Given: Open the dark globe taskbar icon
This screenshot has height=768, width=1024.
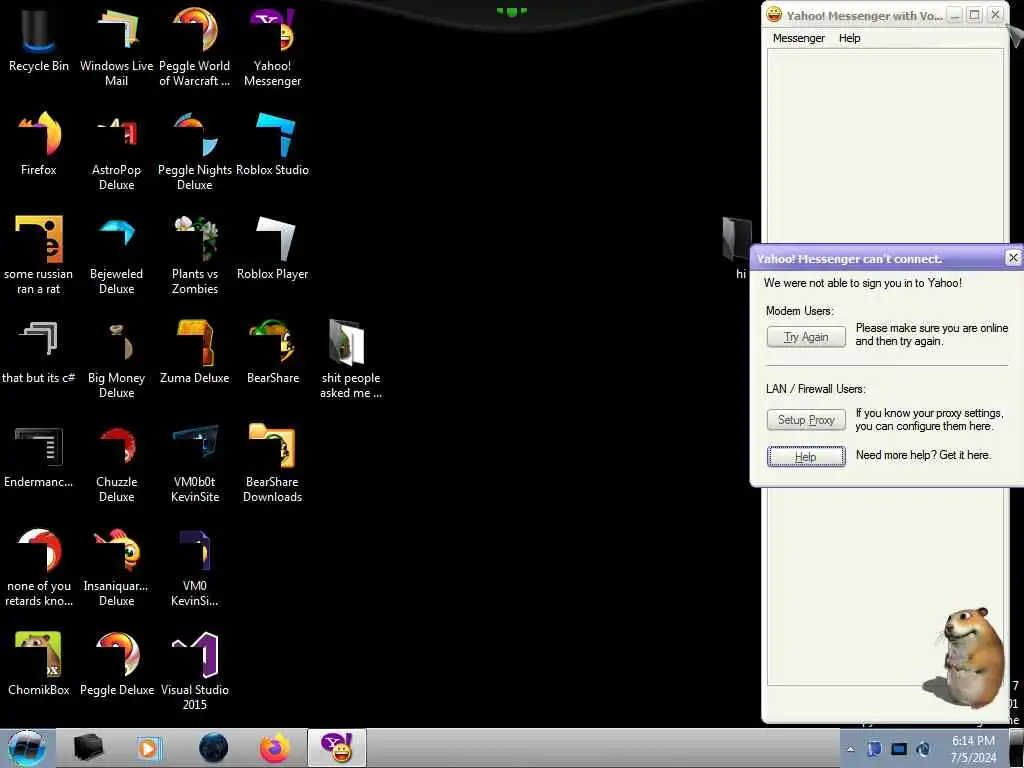Looking at the screenshot, I should click(214, 748).
